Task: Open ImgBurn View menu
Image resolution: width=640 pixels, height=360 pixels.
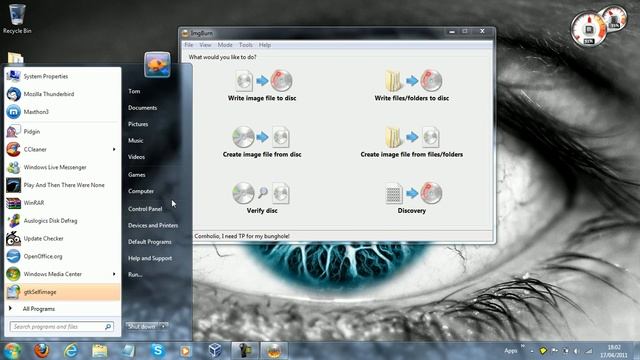Action: 205,45
